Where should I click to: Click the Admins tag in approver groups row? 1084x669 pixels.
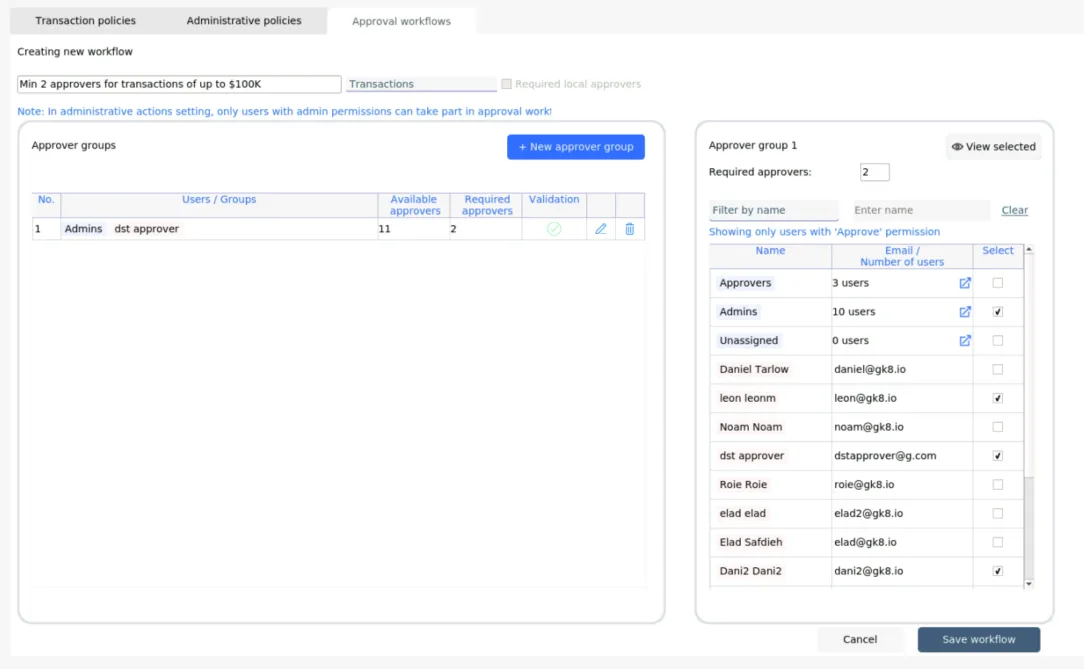(83, 229)
